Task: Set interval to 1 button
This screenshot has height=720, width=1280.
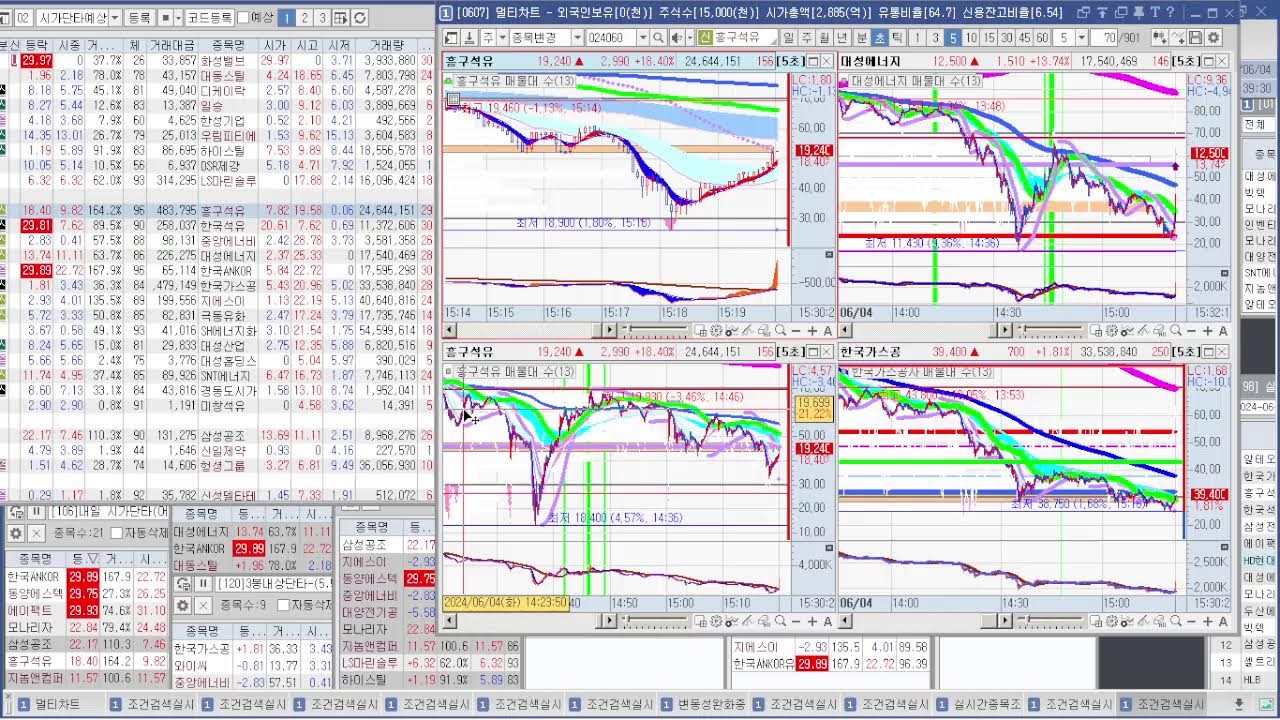Action: click(917, 38)
